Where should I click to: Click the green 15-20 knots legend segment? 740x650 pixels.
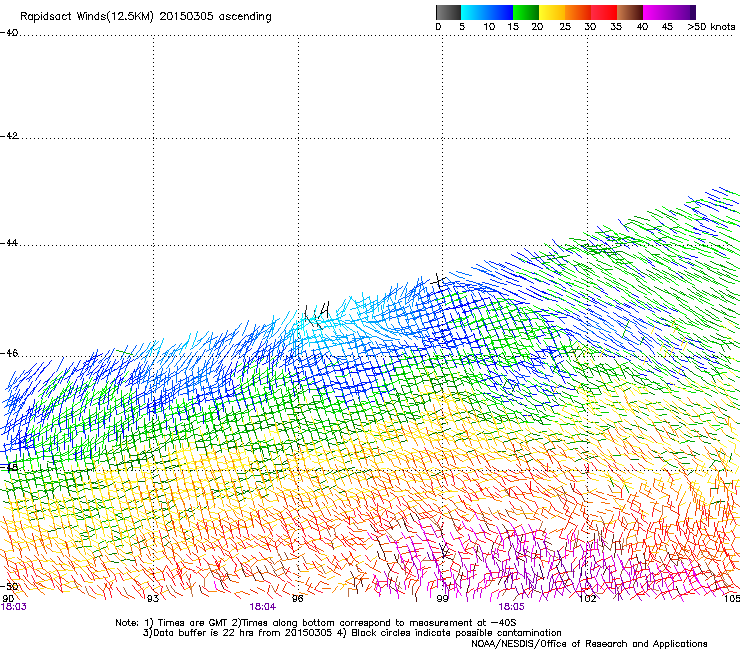coord(526,12)
